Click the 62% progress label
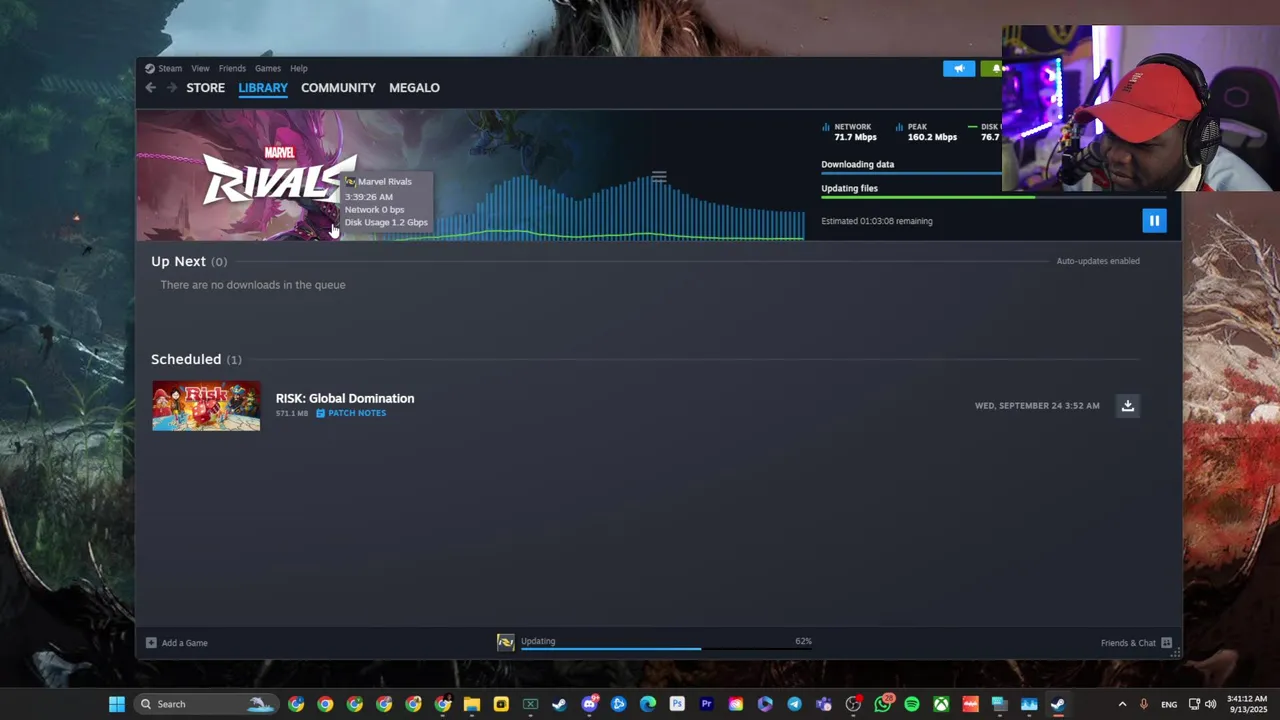The image size is (1280, 720). [803, 641]
